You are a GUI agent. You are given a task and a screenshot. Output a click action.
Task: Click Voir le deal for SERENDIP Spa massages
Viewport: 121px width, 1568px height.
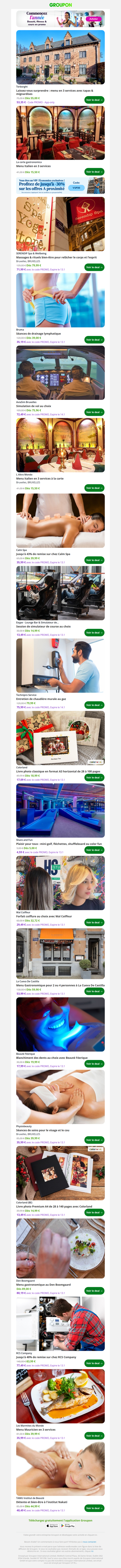(x=94, y=267)
